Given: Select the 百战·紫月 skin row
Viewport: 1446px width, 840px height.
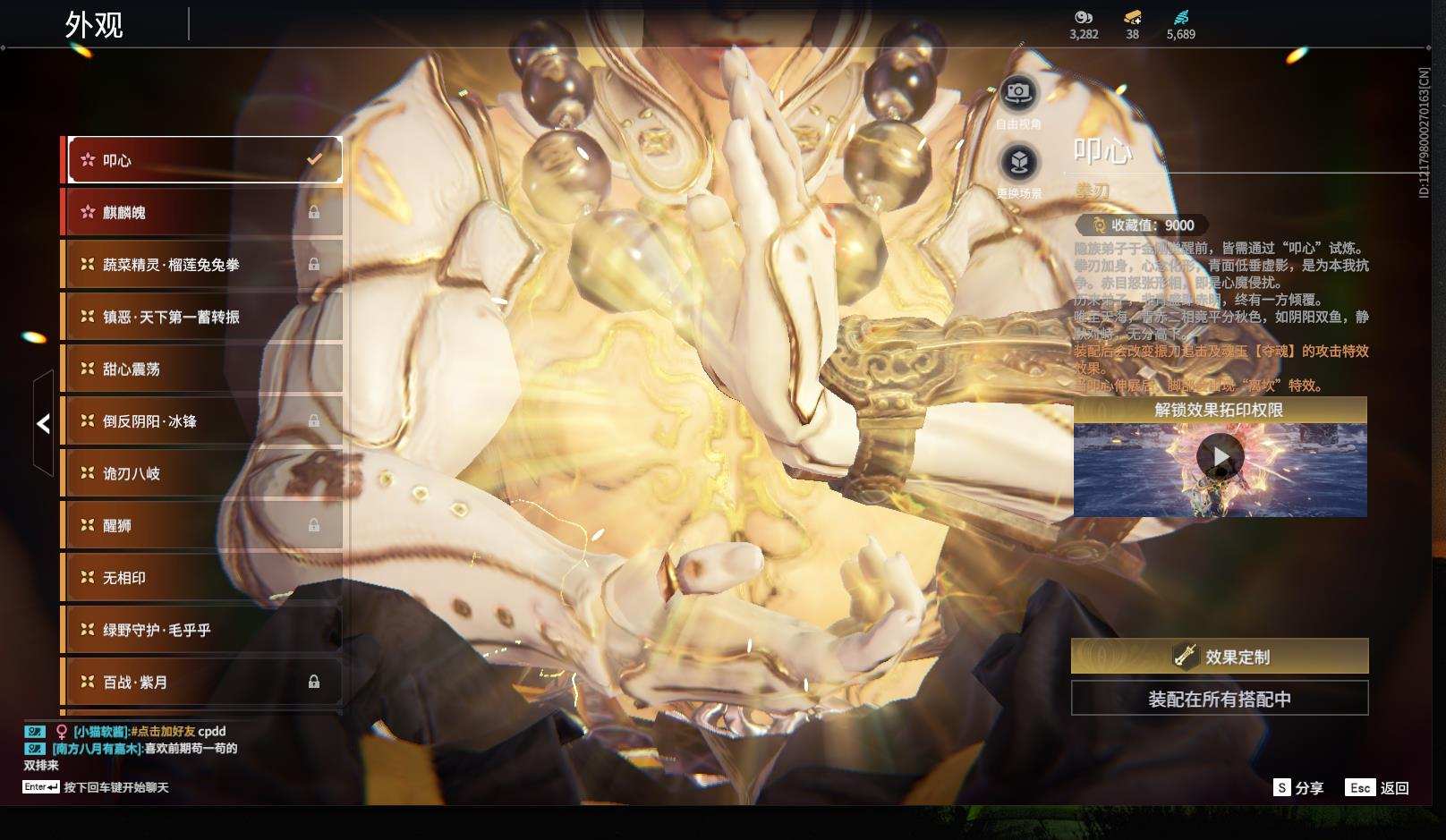Looking at the screenshot, I should click(x=203, y=682).
